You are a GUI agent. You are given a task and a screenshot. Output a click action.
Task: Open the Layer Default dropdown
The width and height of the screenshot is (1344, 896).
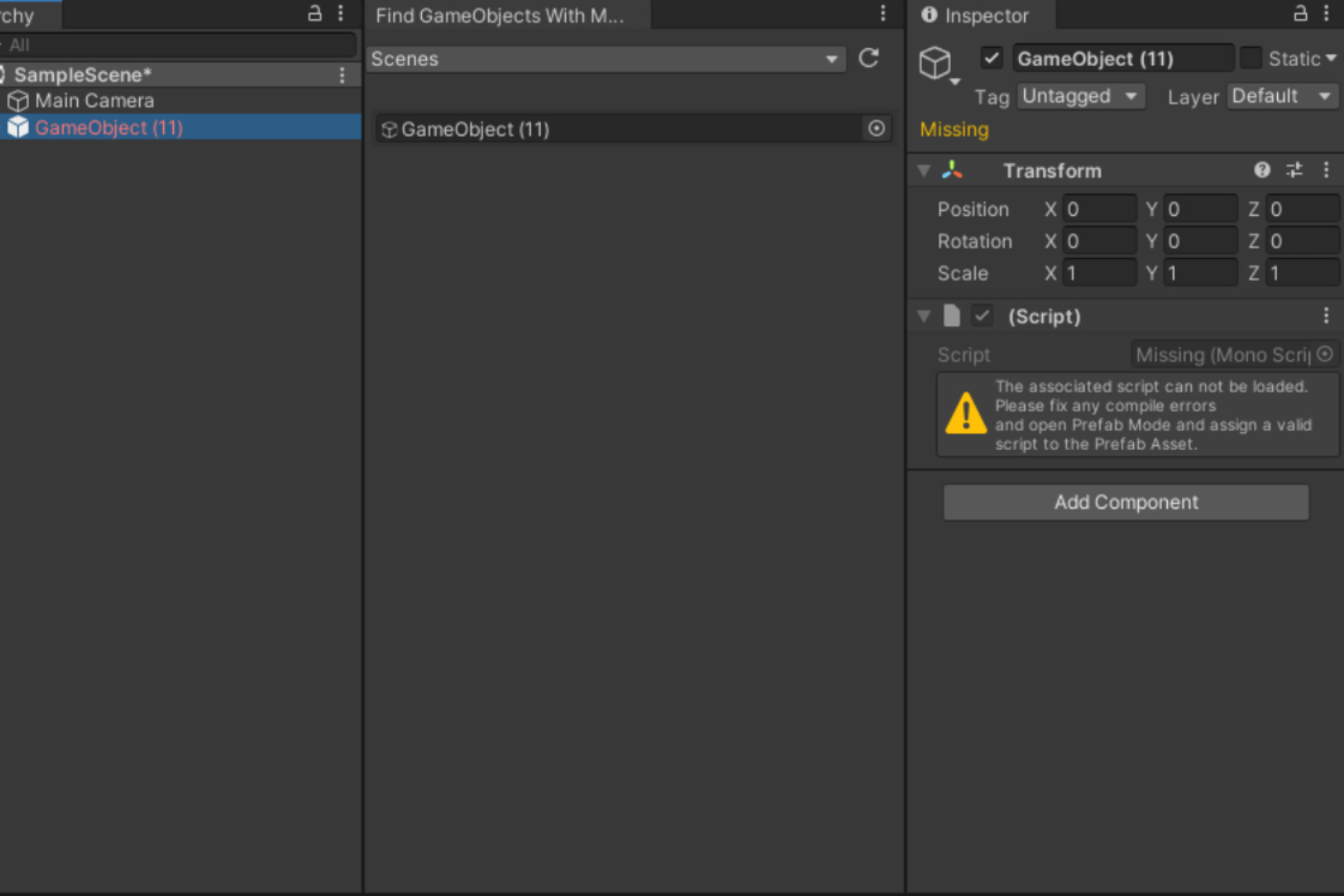point(1281,96)
